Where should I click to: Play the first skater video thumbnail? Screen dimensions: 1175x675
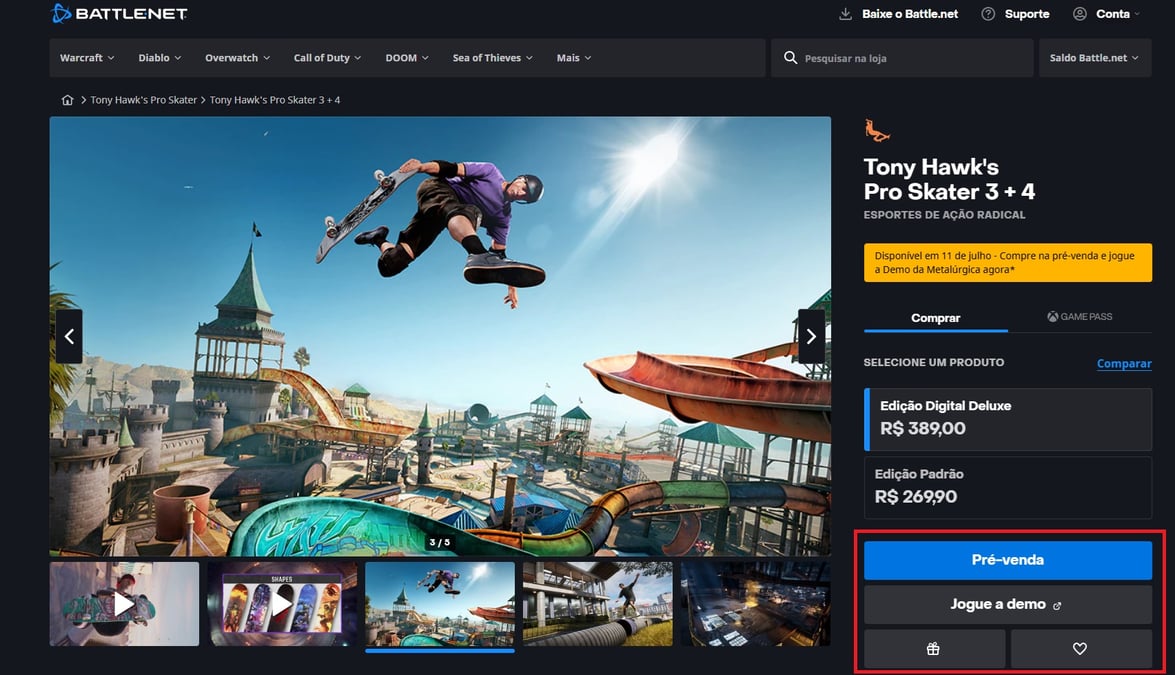pos(124,604)
